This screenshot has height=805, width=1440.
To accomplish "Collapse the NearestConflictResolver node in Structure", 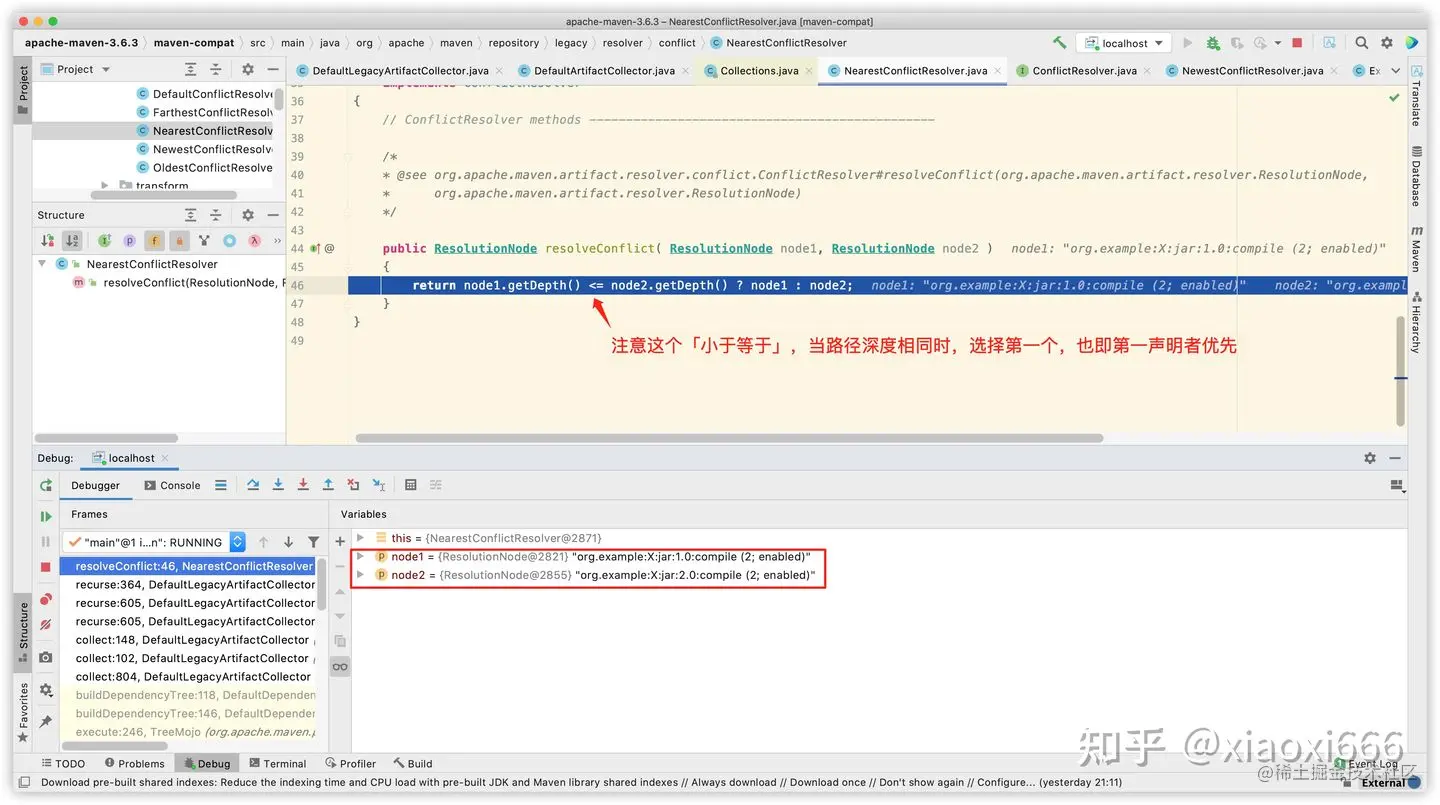I will point(42,264).
